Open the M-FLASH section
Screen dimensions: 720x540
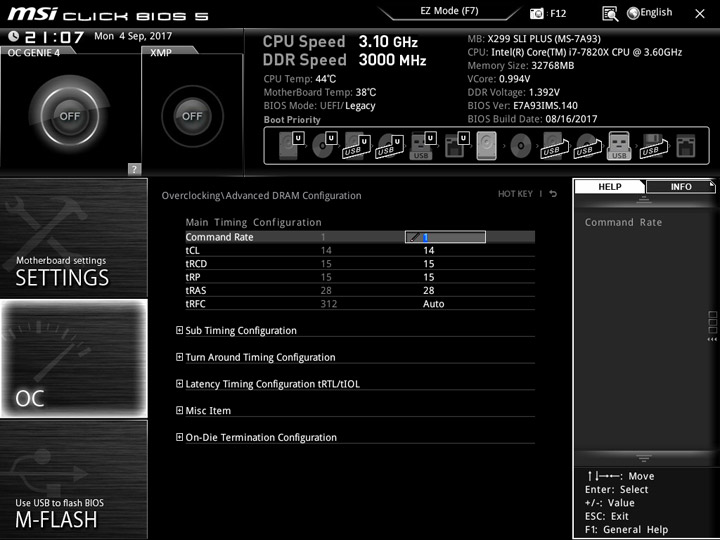point(73,479)
